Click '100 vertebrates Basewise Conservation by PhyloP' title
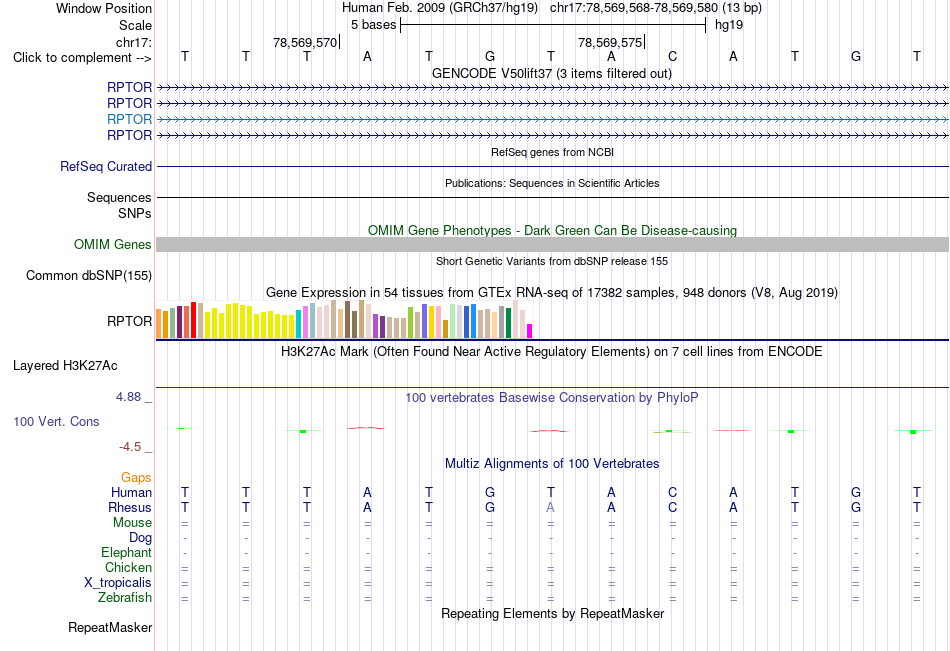This screenshot has width=950, height=651. pyautogui.click(x=551, y=398)
